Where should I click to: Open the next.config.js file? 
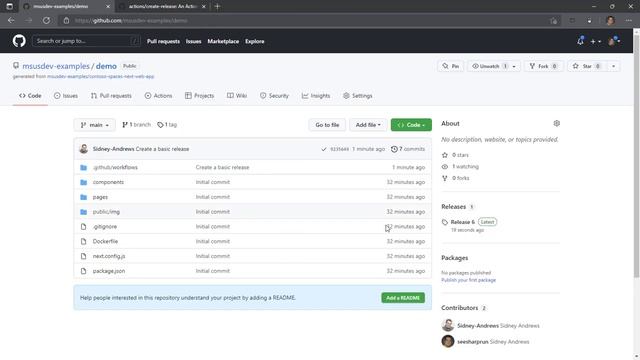click(109, 256)
